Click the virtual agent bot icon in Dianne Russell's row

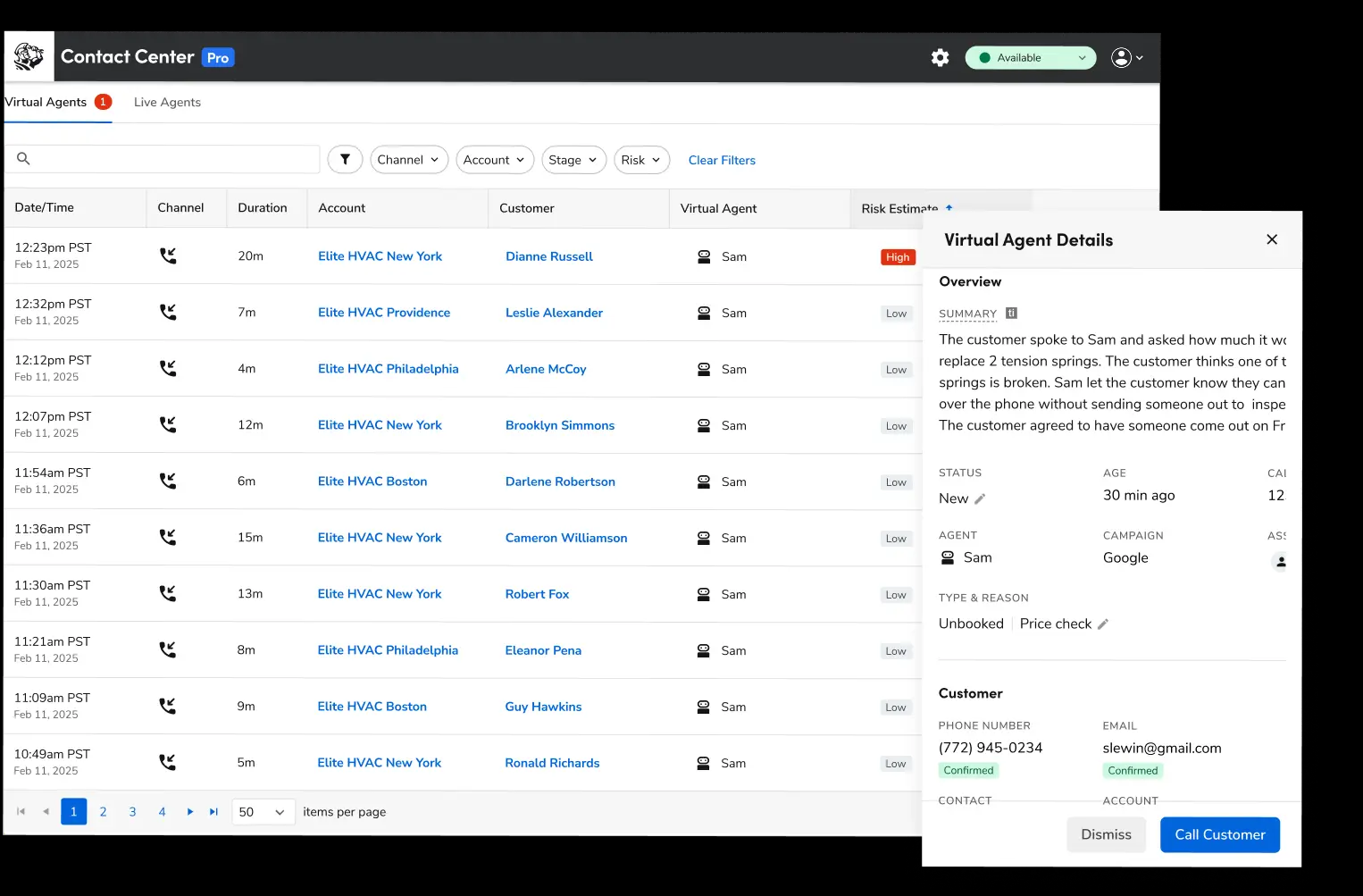click(x=704, y=256)
